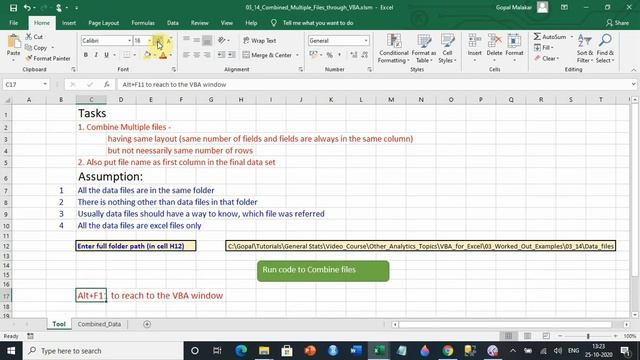Open Sort & Filter menu
Screen dimensions: 640x360
[x=584, y=49]
